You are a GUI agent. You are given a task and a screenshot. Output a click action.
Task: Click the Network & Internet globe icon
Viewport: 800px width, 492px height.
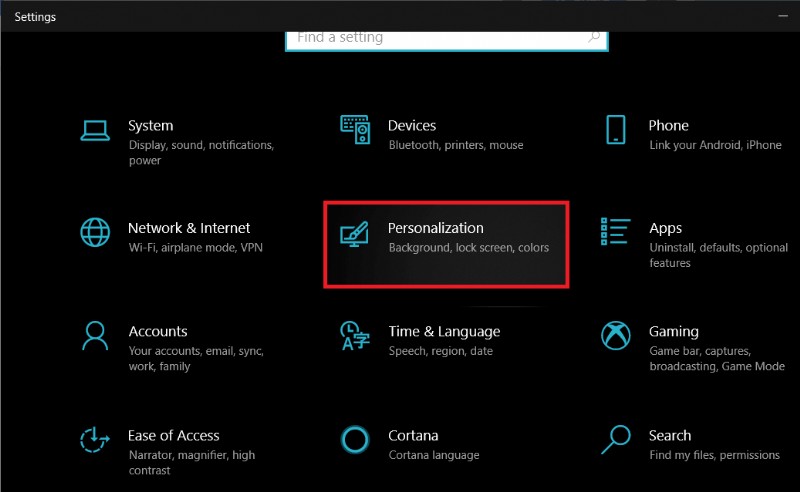click(95, 232)
